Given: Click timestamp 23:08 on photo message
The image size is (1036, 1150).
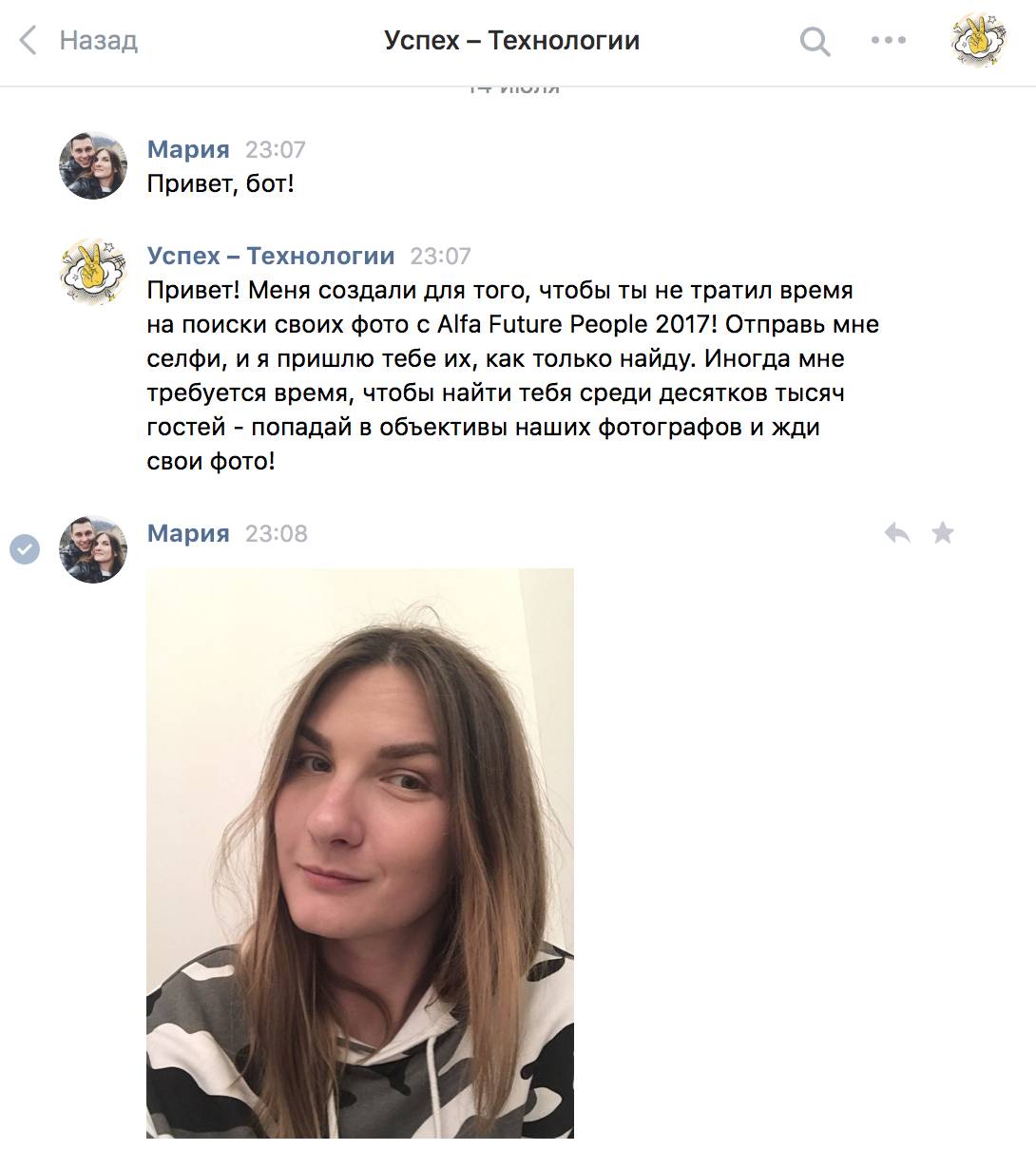Looking at the screenshot, I should coord(277,533).
